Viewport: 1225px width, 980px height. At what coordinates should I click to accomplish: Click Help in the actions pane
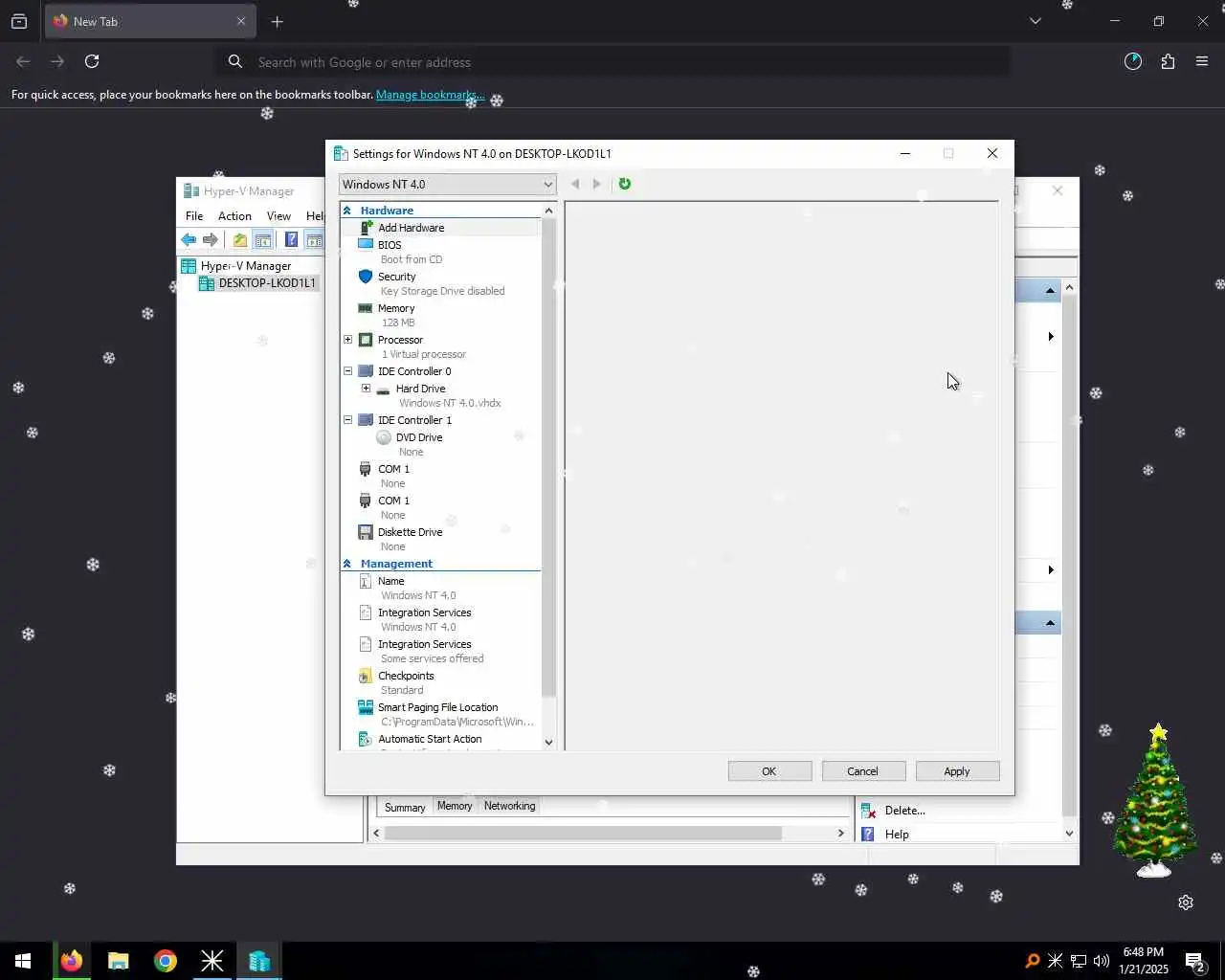897,835
